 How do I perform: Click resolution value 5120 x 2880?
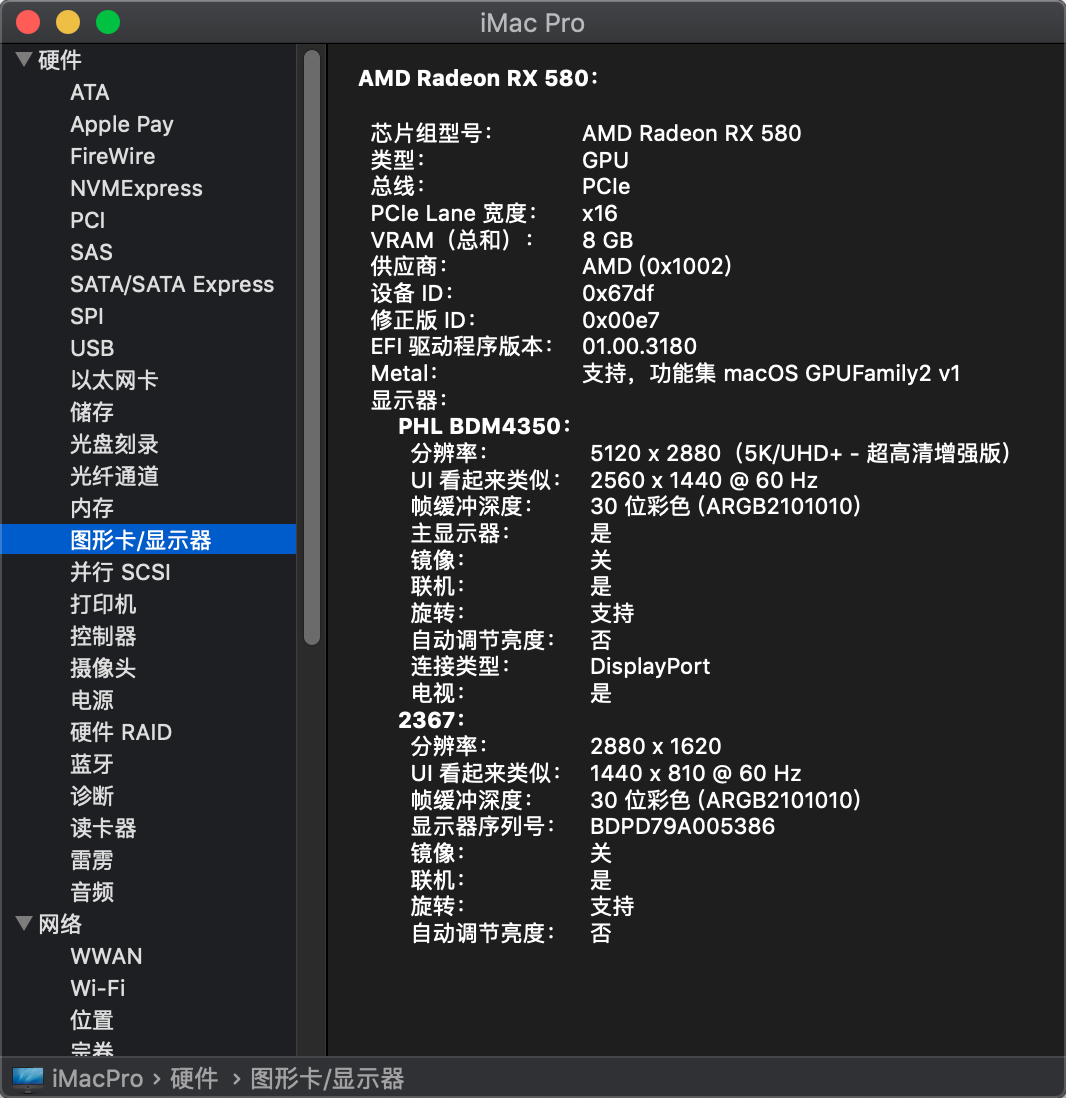point(655,453)
